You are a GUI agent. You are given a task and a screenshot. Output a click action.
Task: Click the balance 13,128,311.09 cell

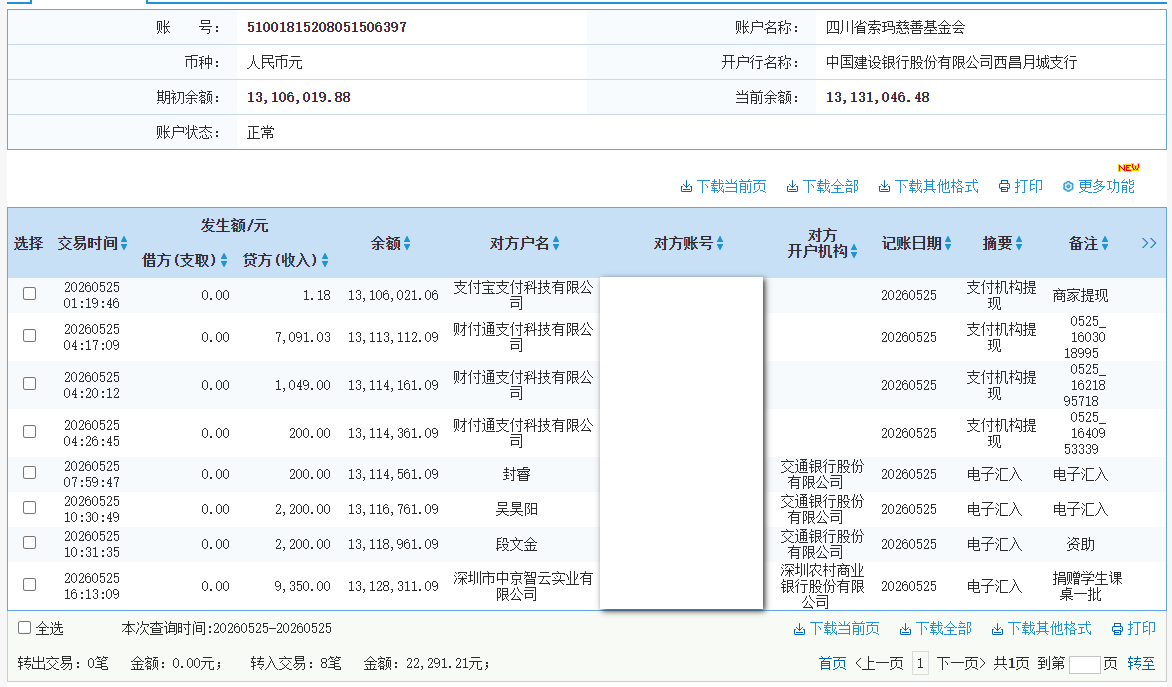393,586
